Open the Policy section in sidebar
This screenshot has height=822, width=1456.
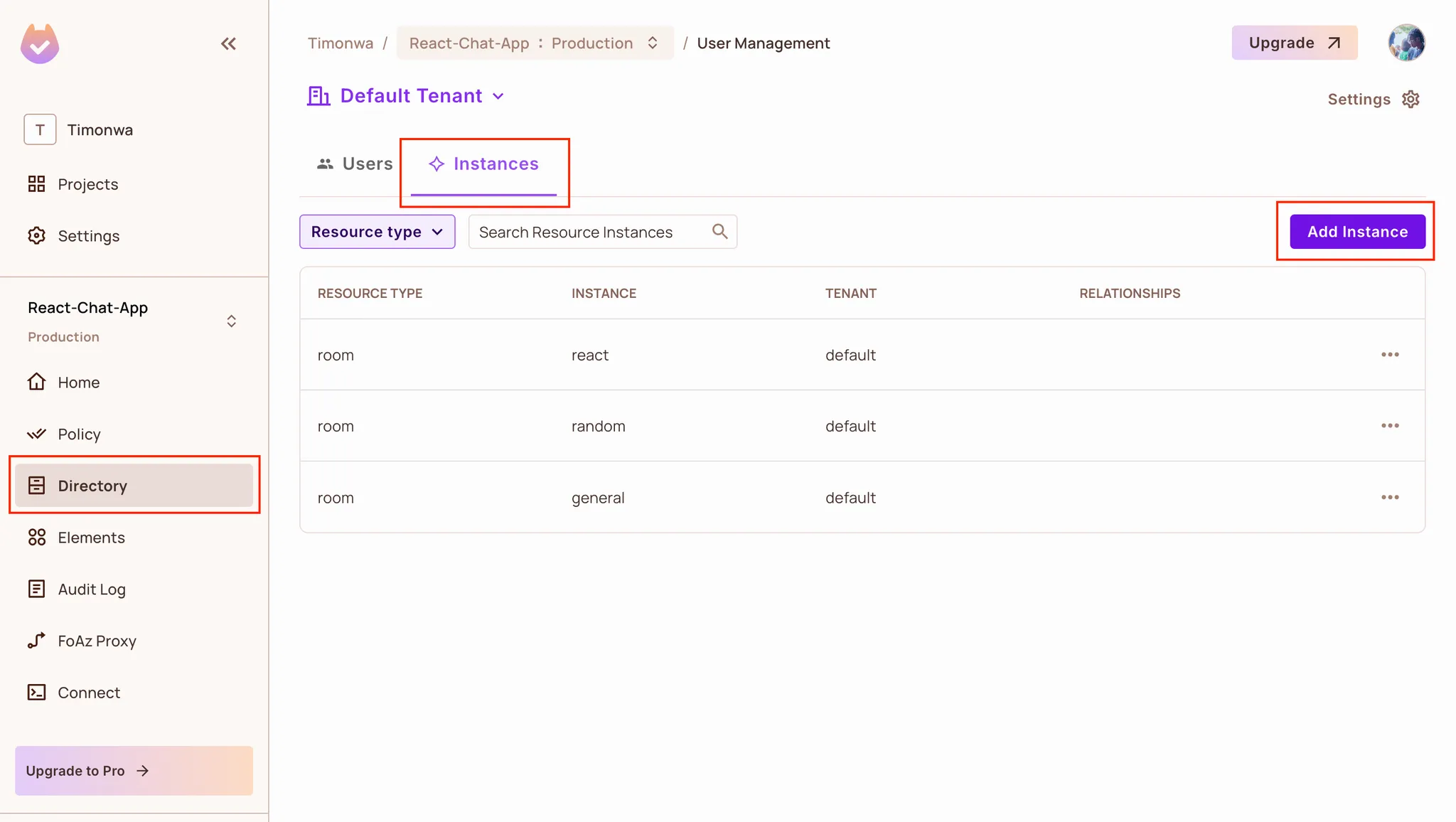click(79, 434)
